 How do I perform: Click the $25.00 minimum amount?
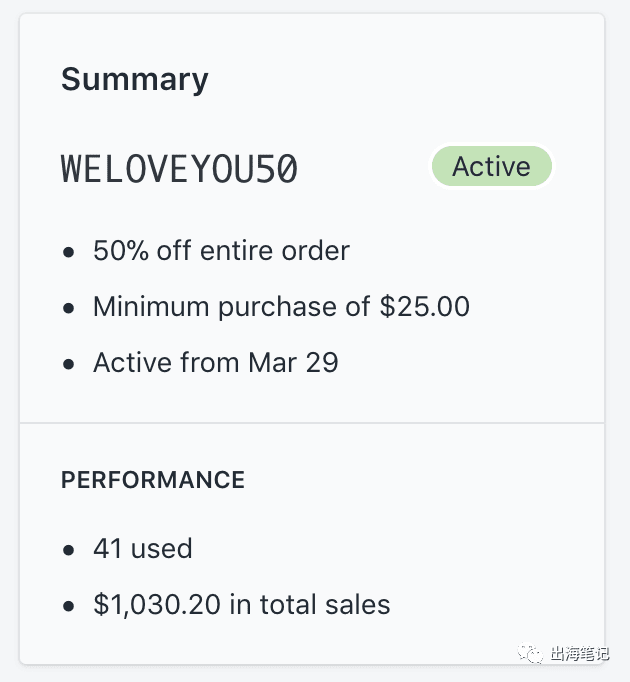[425, 306]
